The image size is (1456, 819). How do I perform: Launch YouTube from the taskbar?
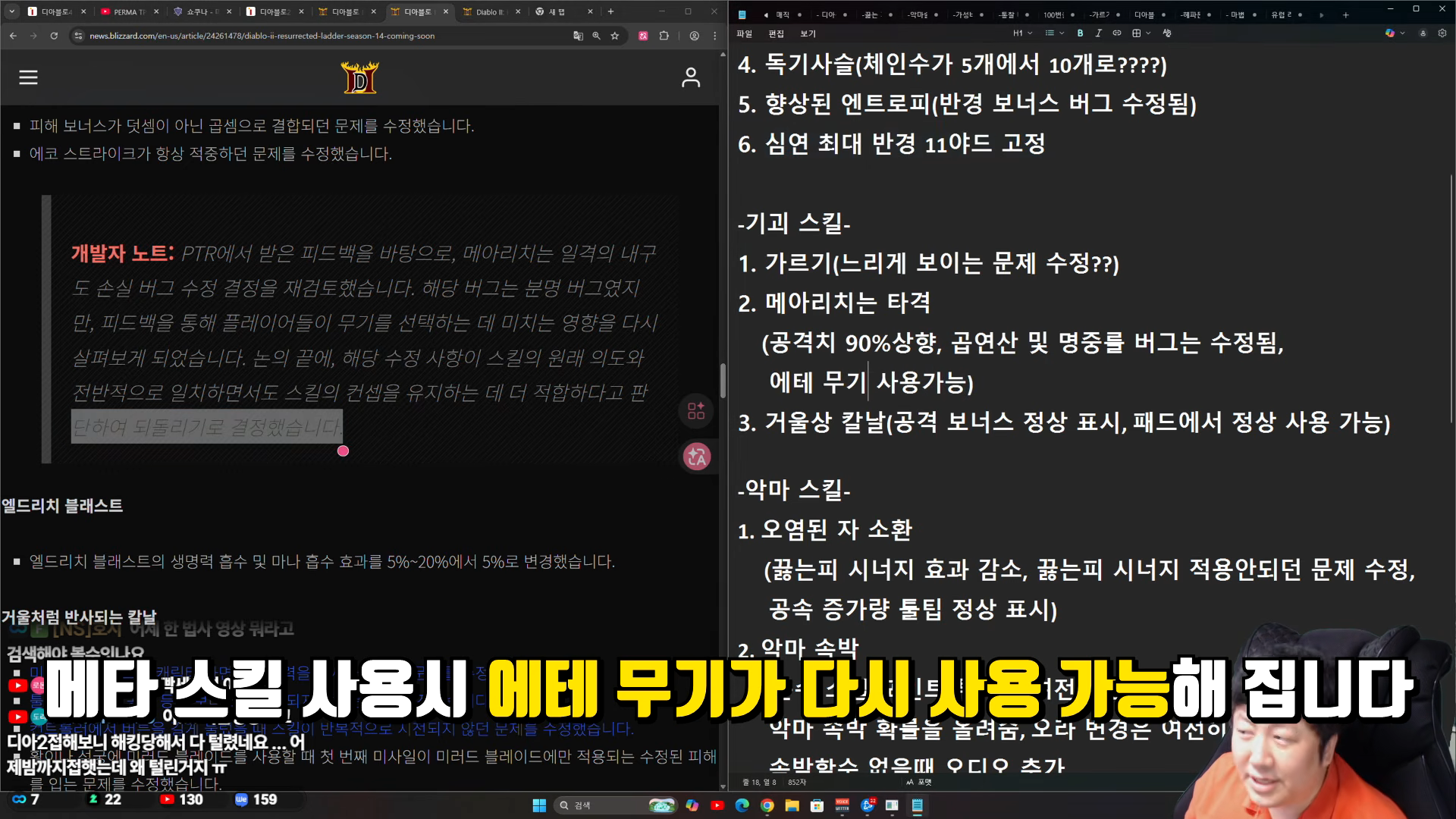pos(717,805)
